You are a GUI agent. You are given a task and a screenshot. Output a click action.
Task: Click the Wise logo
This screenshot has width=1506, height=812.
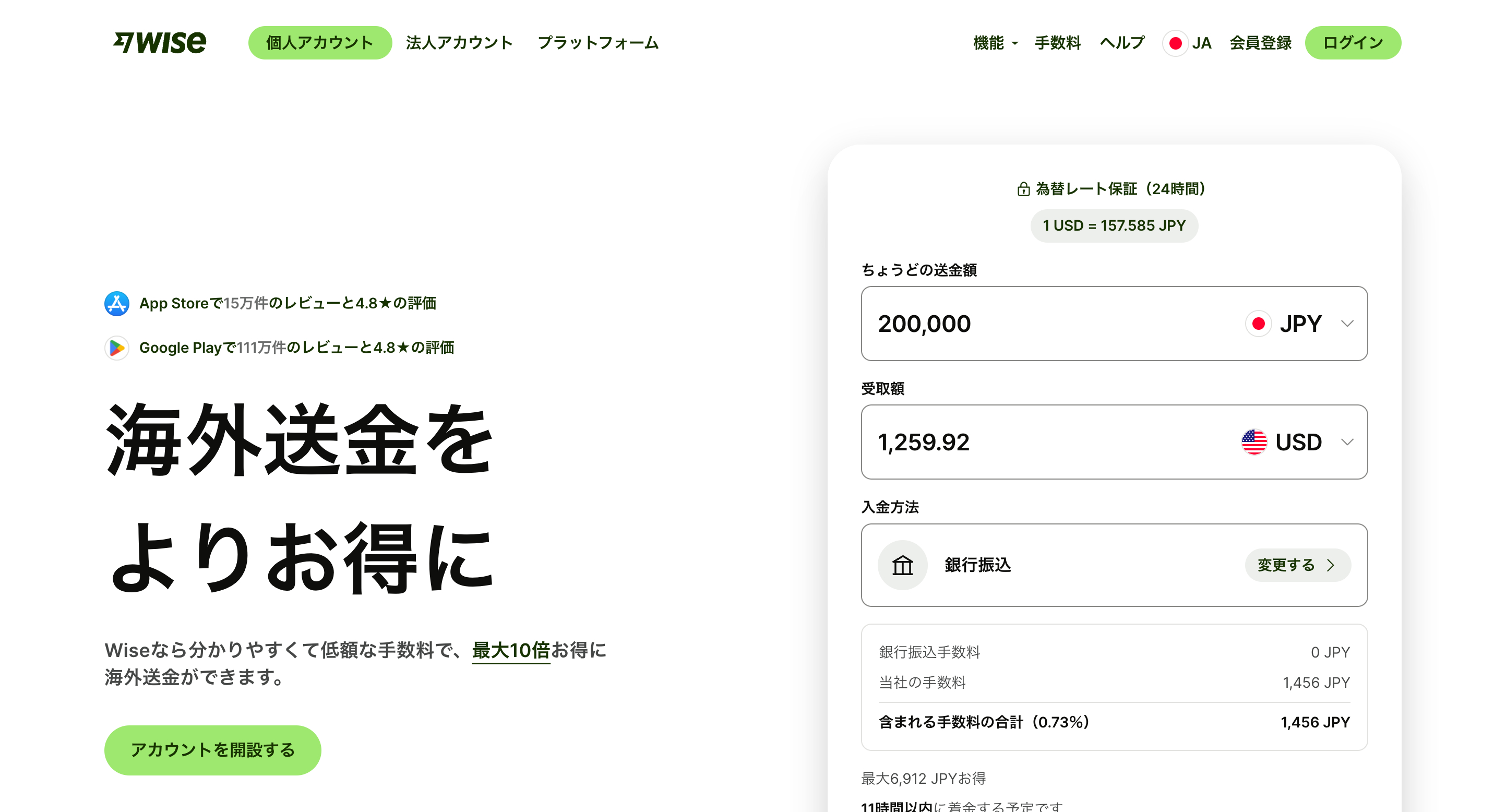coord(160,43)
